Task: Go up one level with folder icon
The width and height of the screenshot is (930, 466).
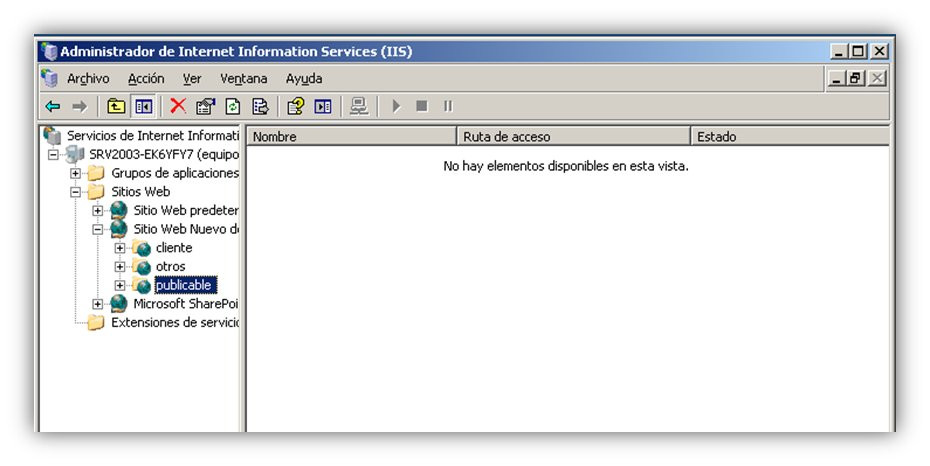Action: click(x=116, y=107)
